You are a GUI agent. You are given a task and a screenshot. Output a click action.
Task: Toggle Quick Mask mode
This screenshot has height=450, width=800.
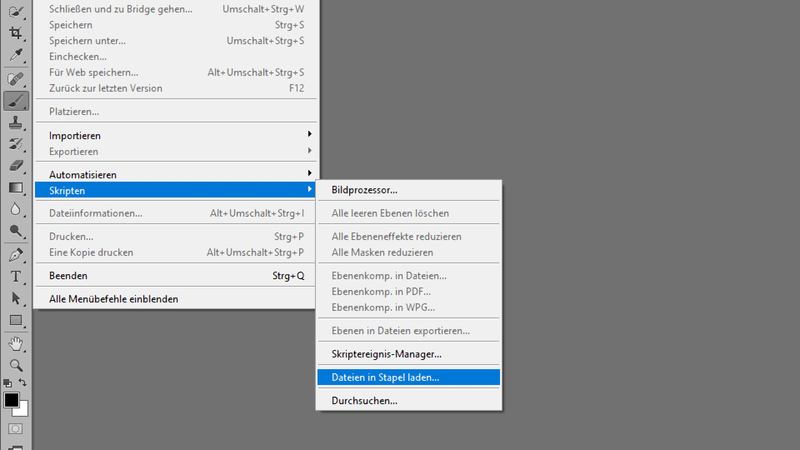pos(15,429)
